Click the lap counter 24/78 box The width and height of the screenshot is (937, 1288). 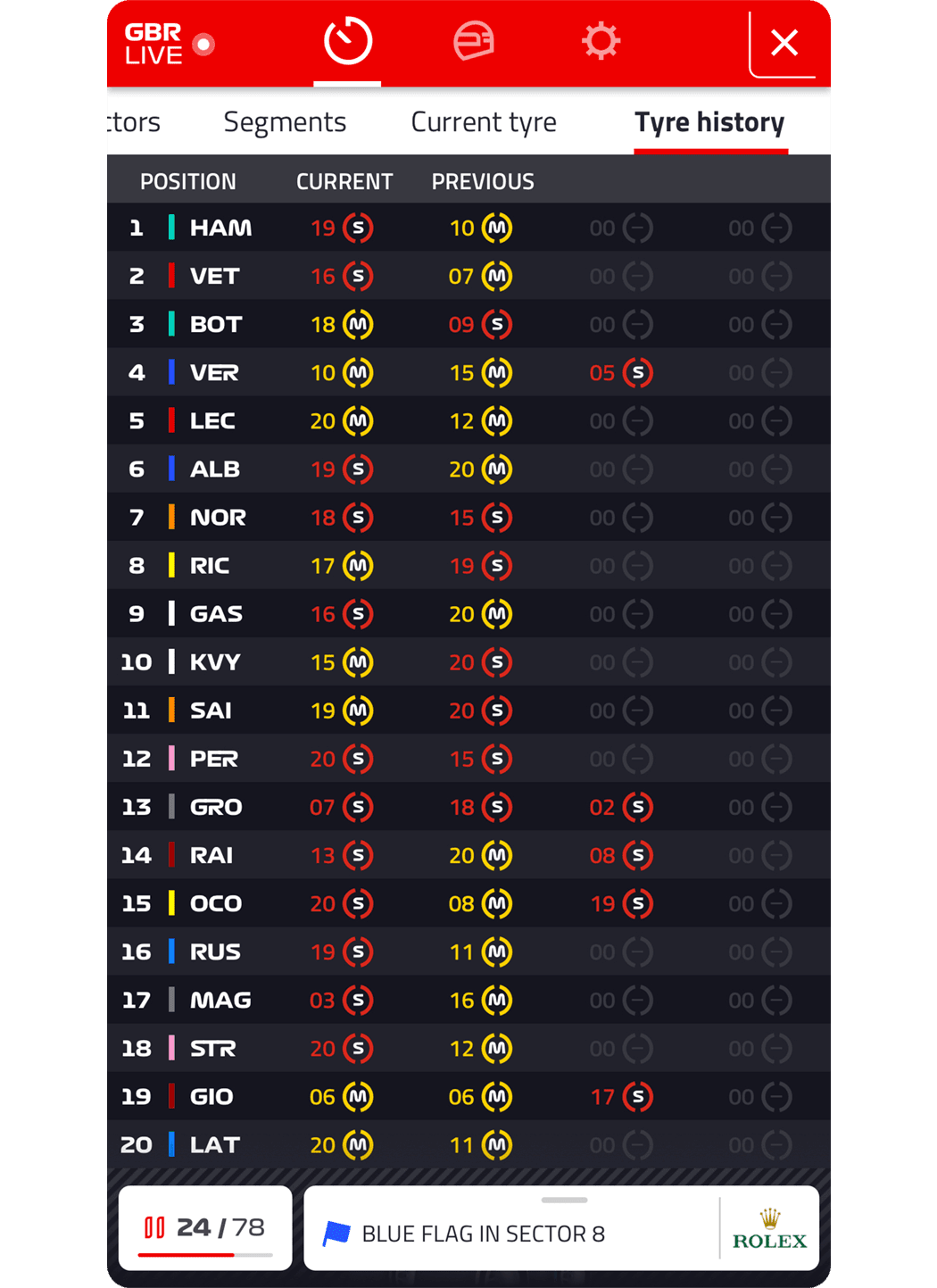205,1226
